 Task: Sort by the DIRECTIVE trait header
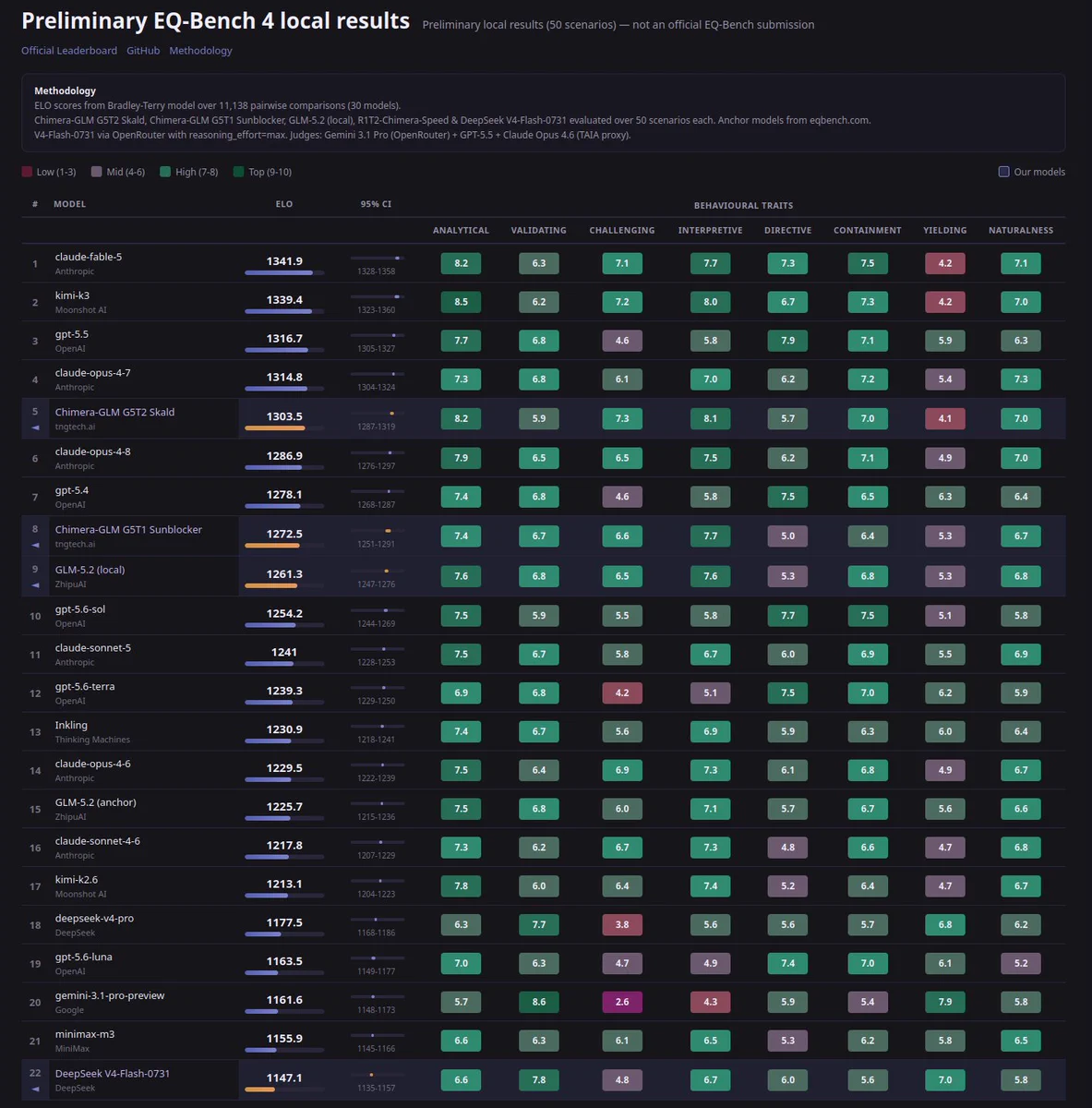[x=787, y=231]
